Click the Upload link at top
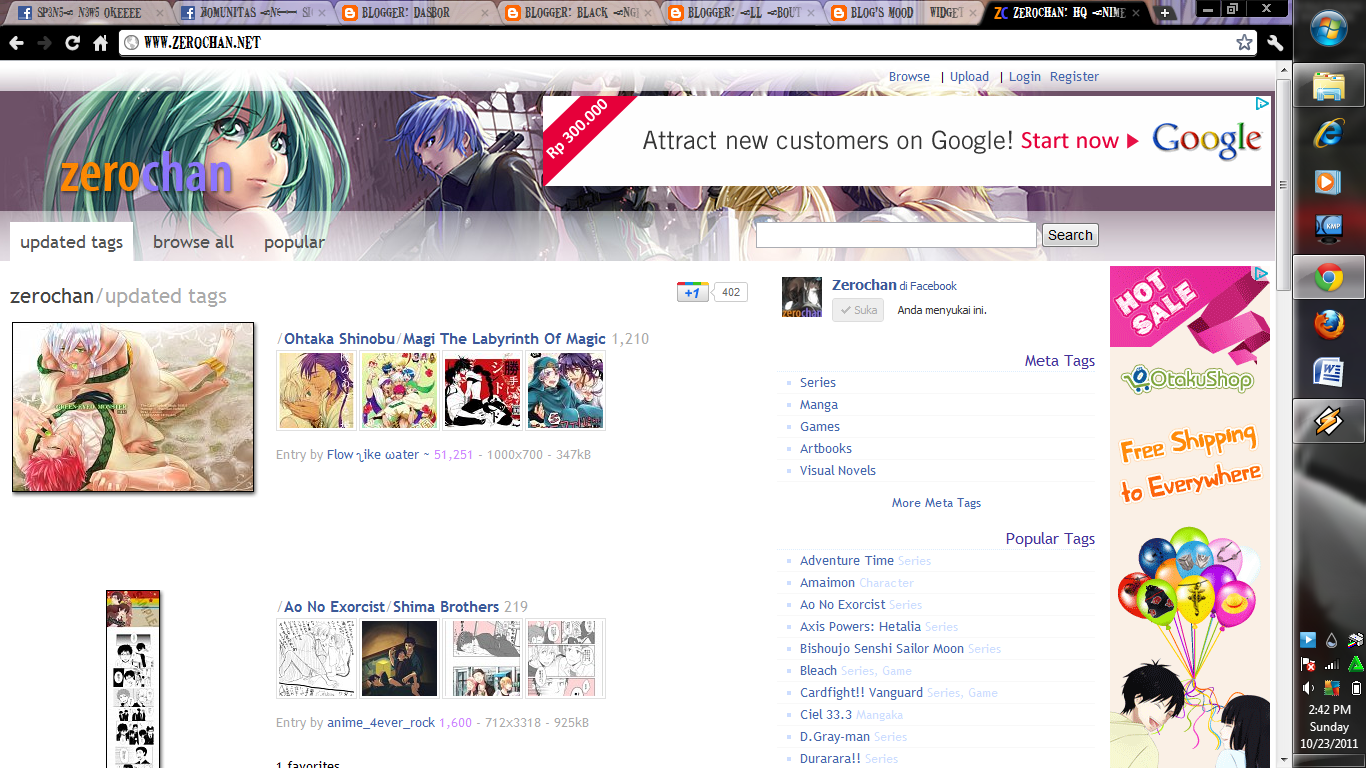 click(969, 77)
